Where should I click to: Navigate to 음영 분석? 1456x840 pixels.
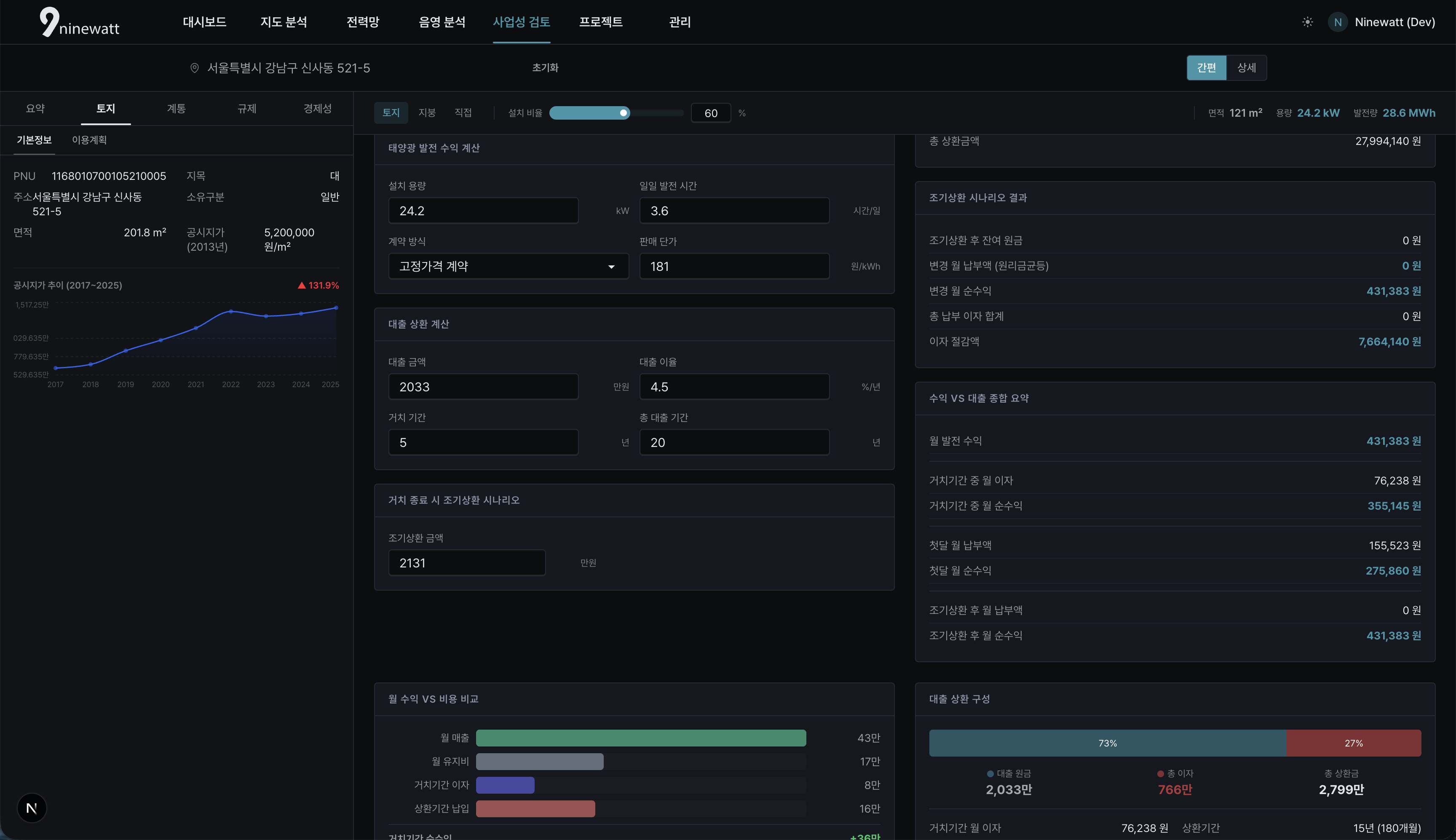(x=442, y=22)
